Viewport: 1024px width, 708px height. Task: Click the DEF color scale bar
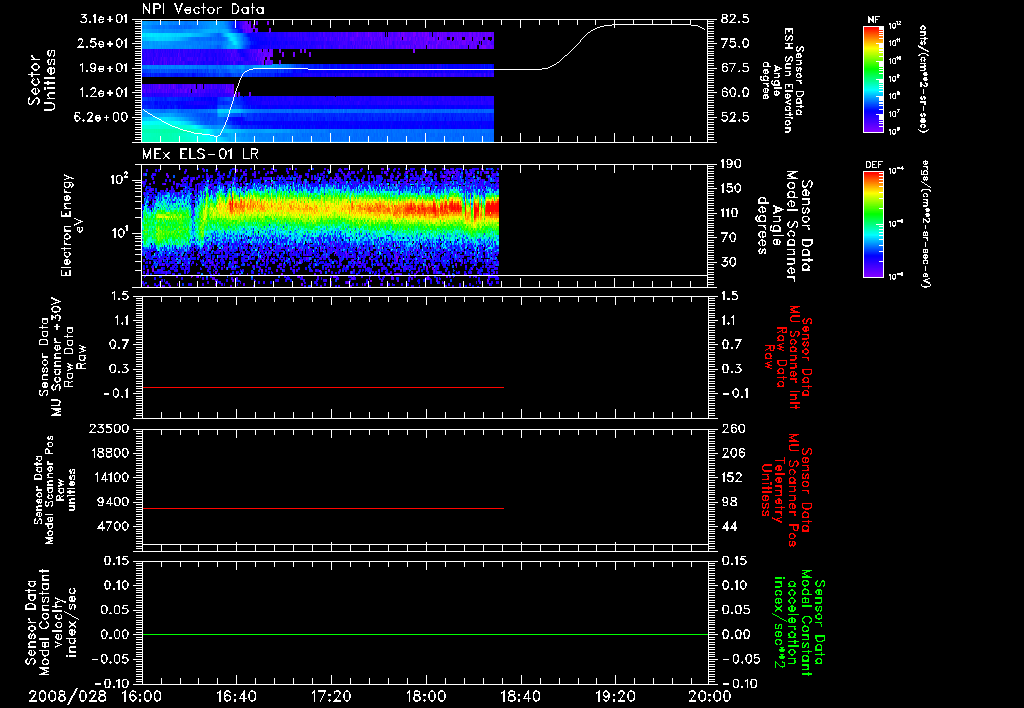pos(874,224)
